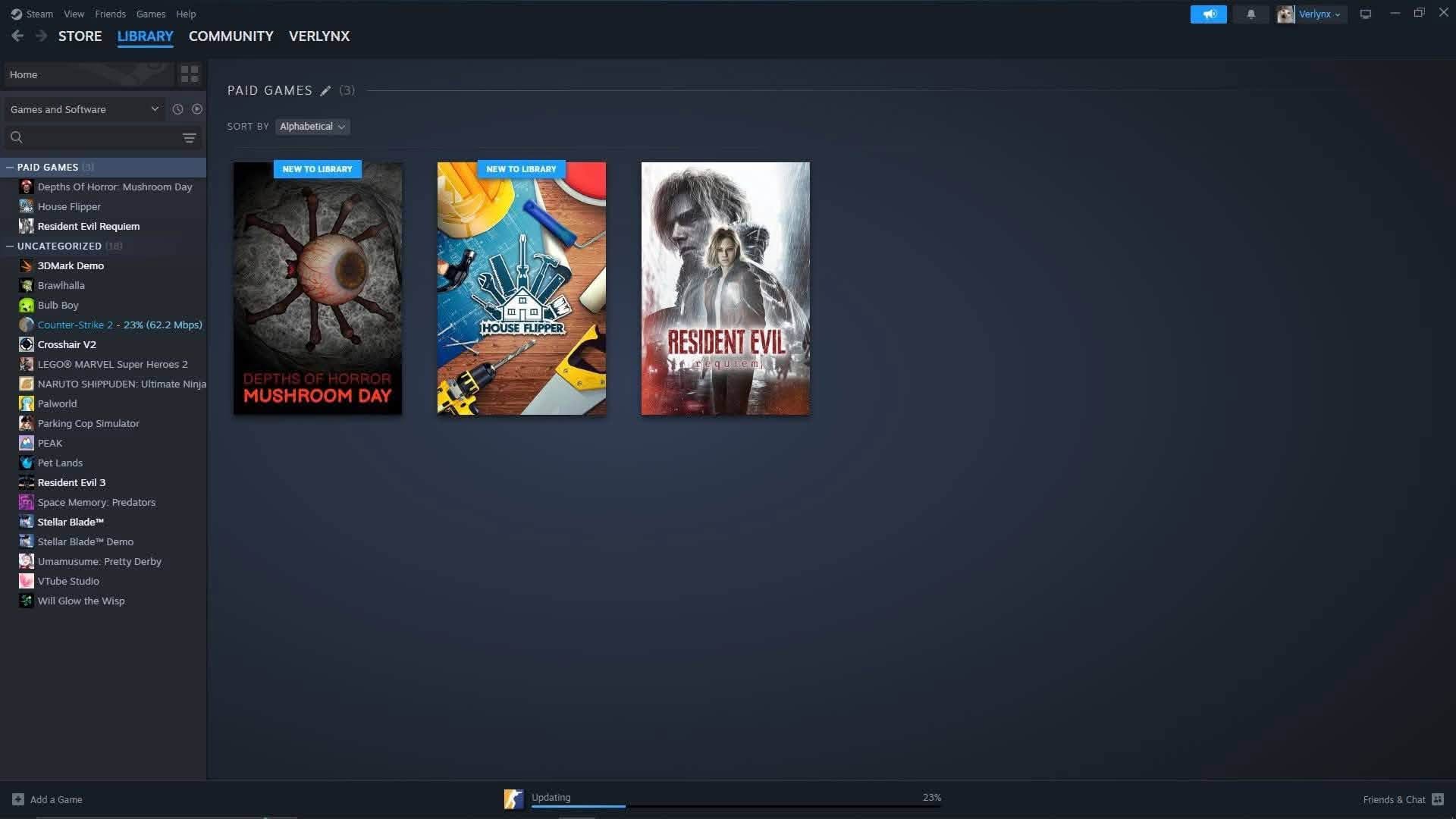The image size is (1456, 819).
Task: Click the PEAK game icon
Action: point(27,443)
